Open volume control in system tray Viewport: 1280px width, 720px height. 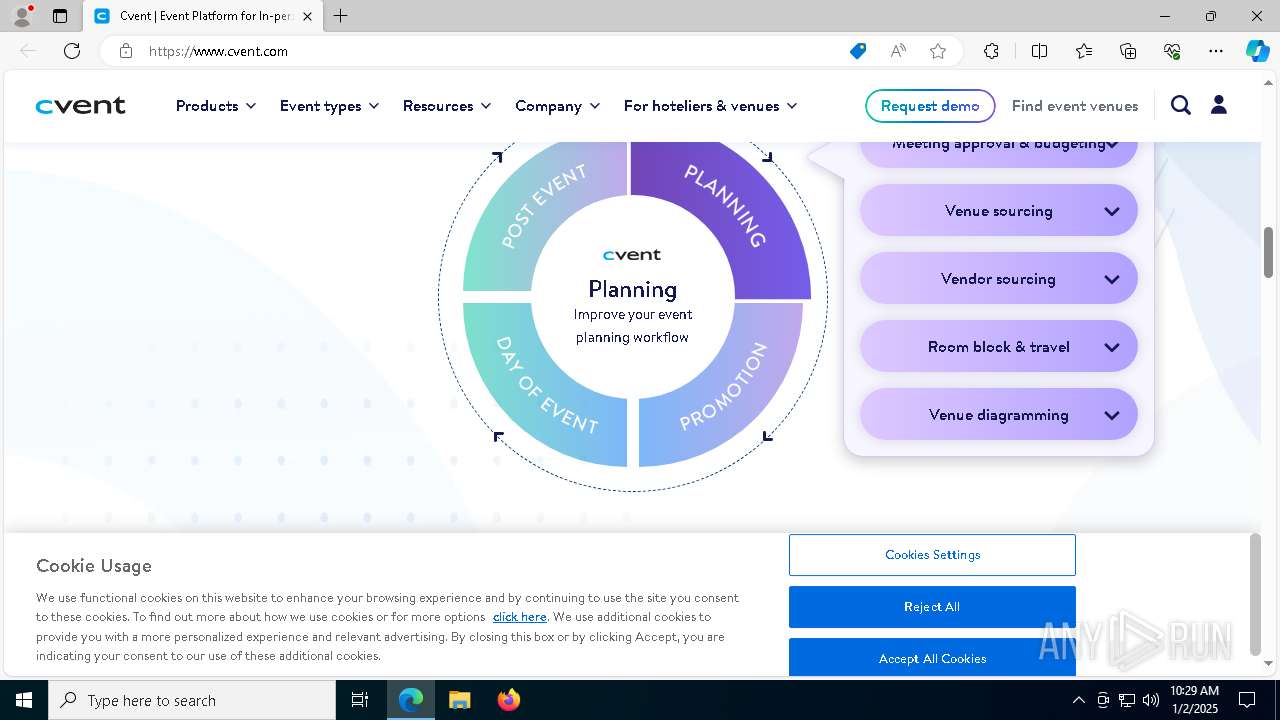coord(1151,700)
